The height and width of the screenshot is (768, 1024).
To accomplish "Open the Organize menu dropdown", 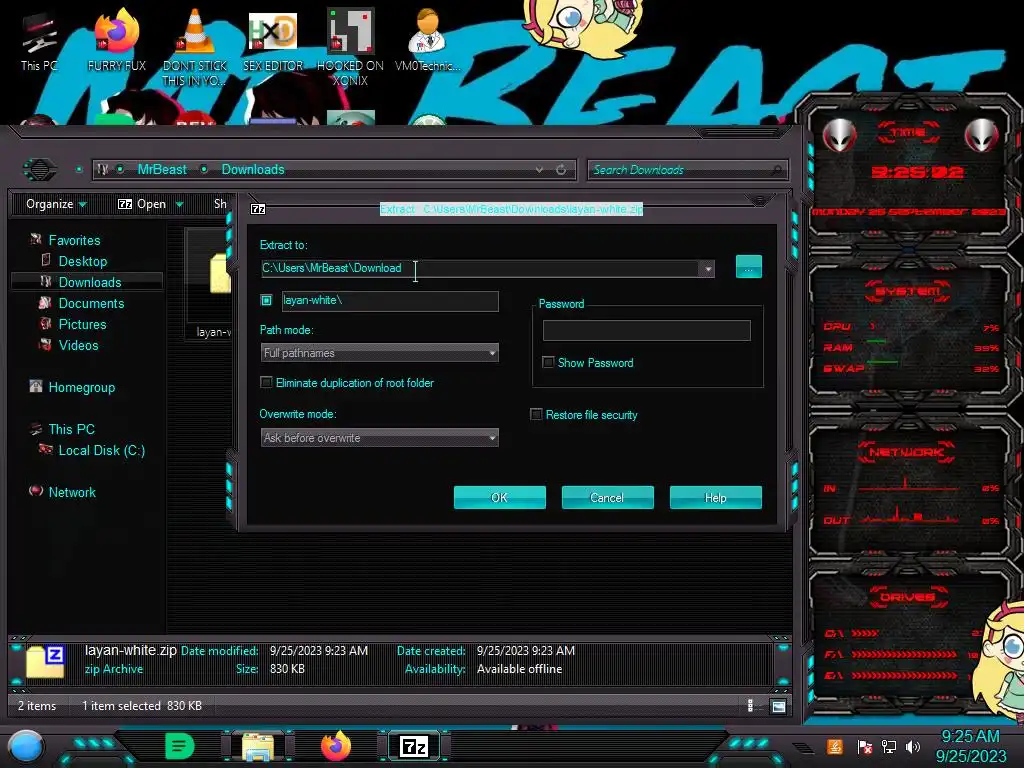I will 56,204.
